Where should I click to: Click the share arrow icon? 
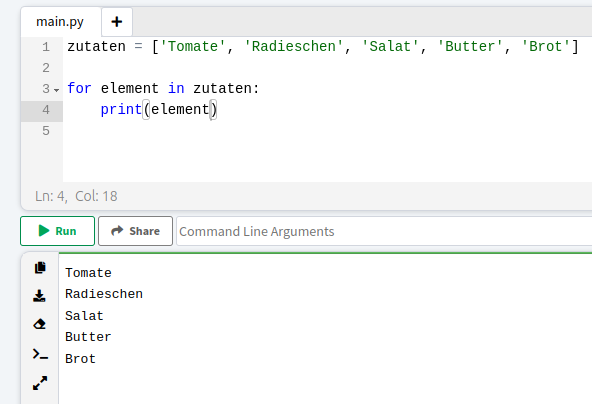point(117,231)
